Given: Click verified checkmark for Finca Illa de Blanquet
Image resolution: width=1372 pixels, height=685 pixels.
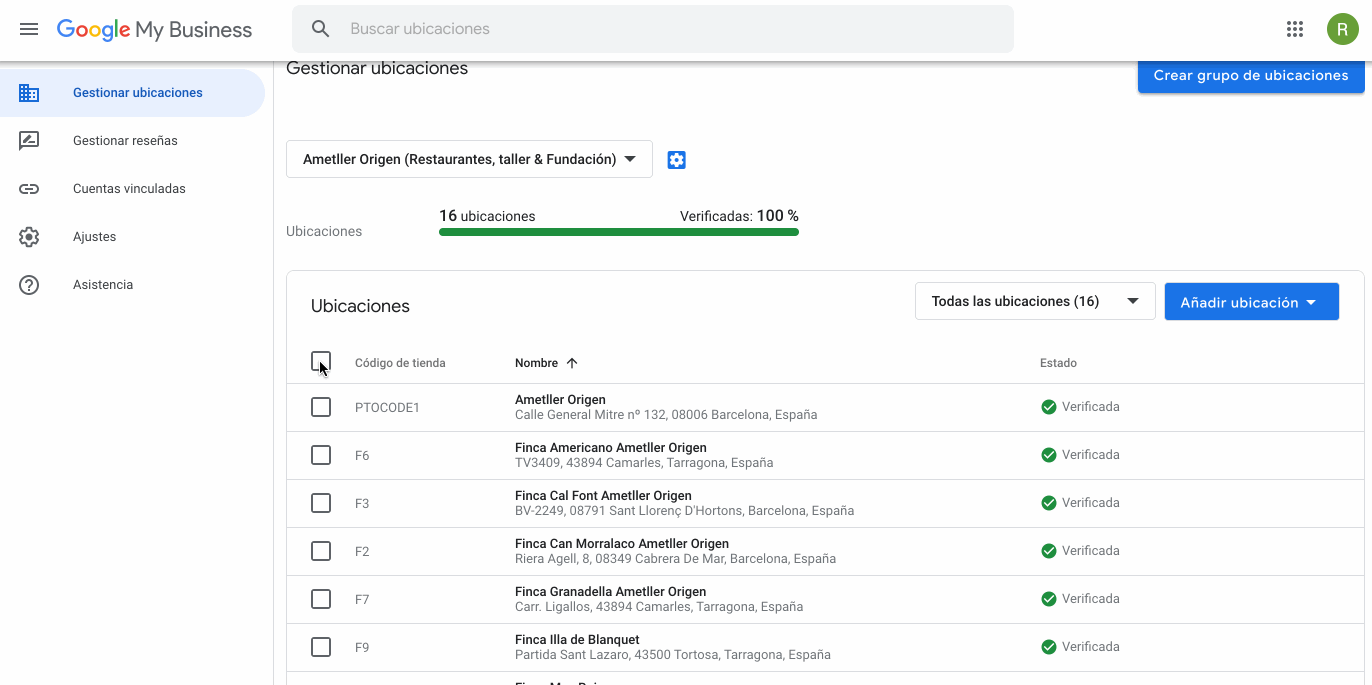Looking at the screenshot, I should pyautogui.click(x=1049, y=647).
